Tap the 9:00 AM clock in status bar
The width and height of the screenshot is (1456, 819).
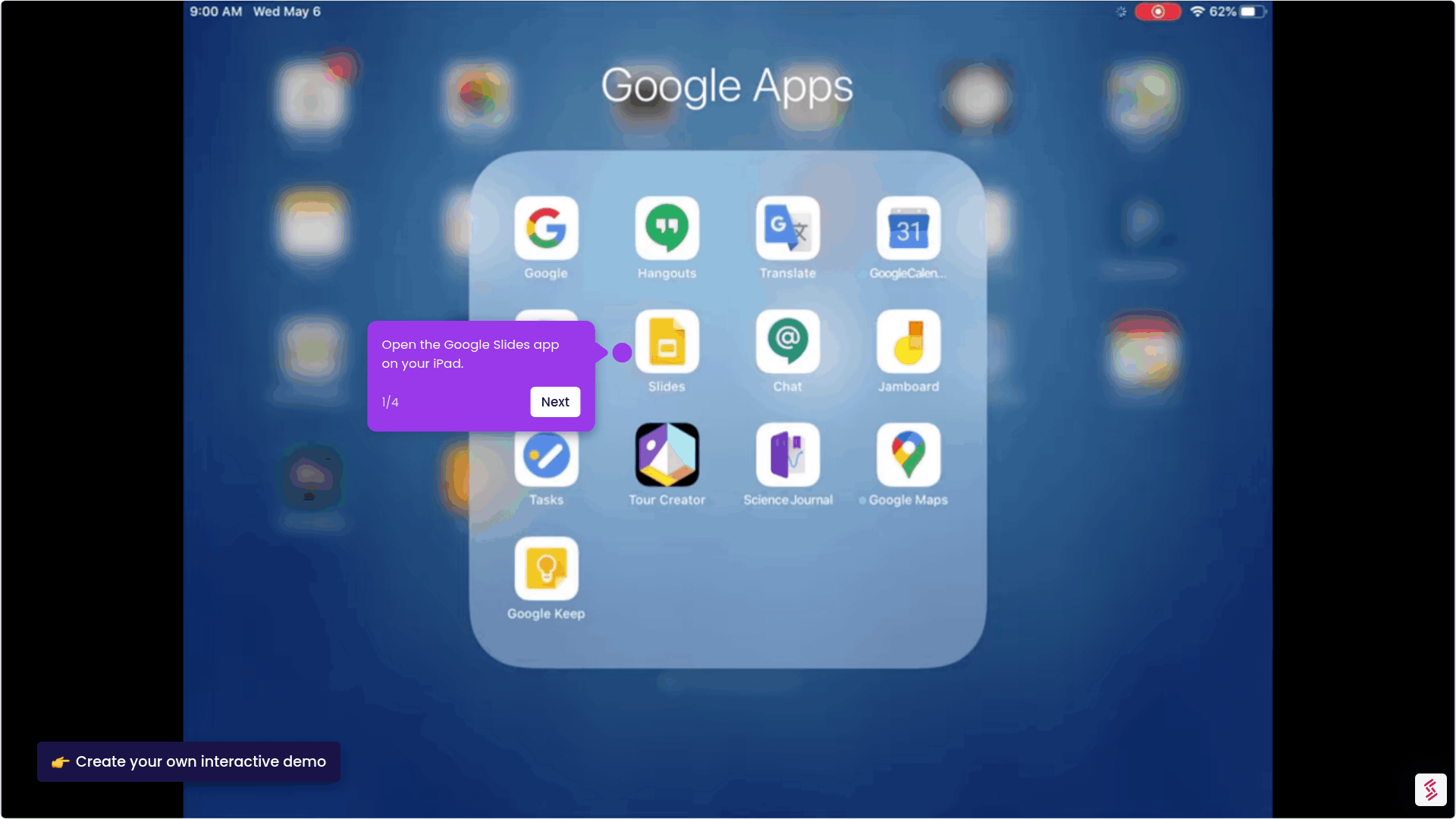coord(216,11)
